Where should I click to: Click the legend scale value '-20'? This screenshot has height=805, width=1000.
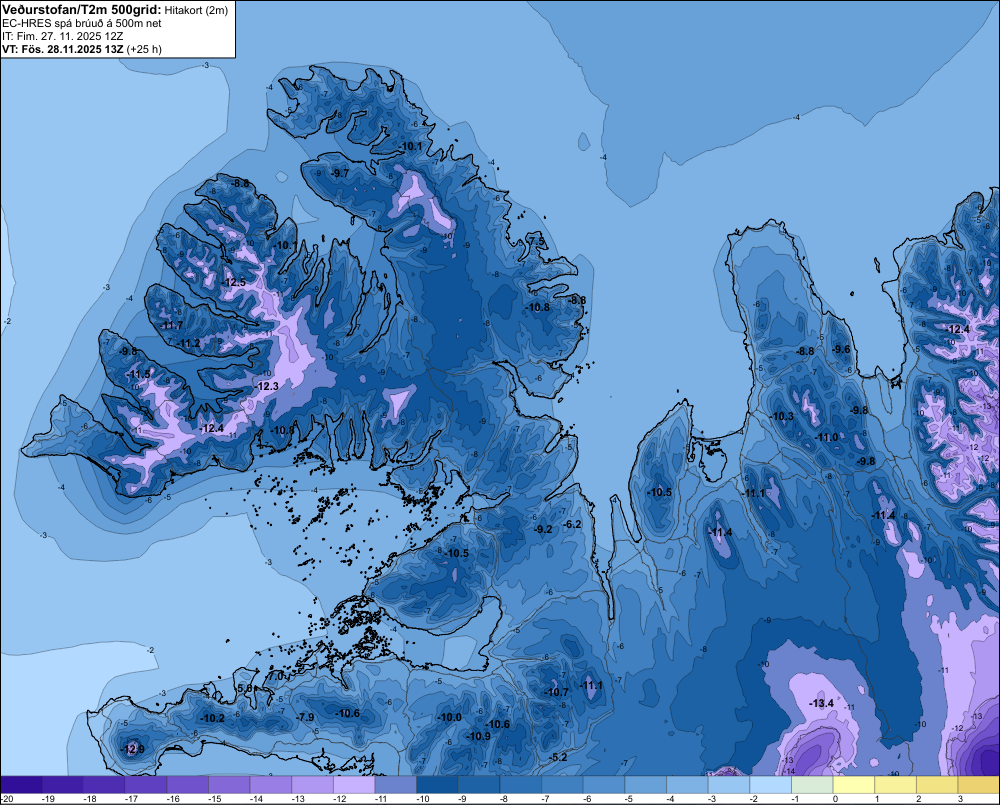click(x=7, y=799)
